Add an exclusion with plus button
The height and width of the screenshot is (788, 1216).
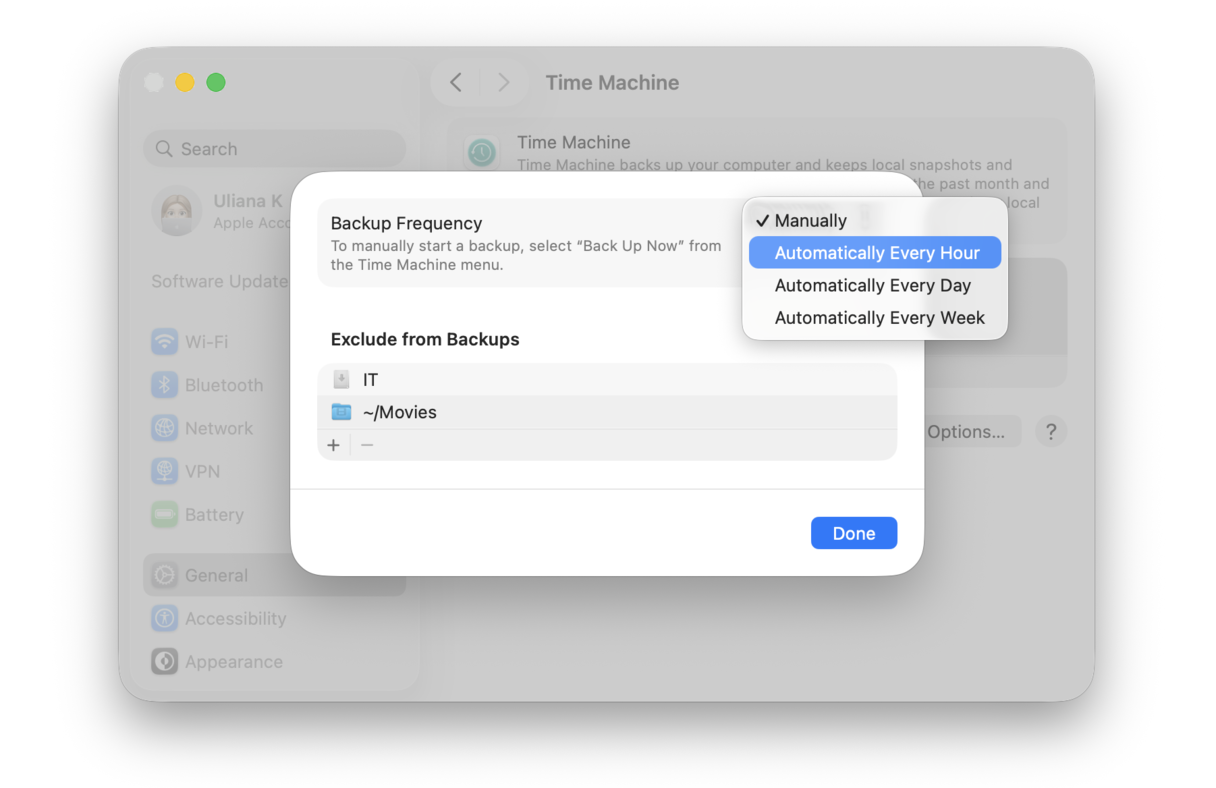[x=334, y=445]
